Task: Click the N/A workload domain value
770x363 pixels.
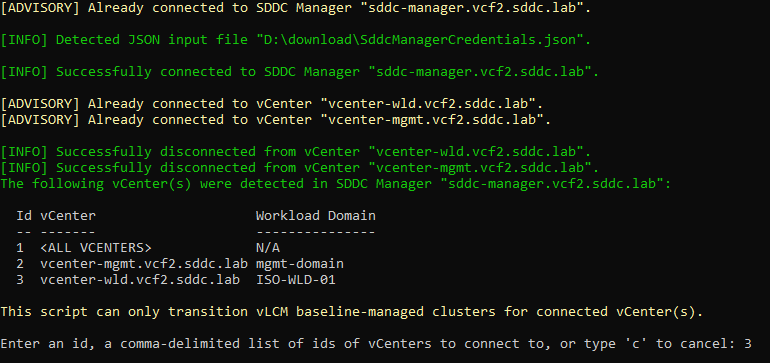Action: click(x=268, y=248)
